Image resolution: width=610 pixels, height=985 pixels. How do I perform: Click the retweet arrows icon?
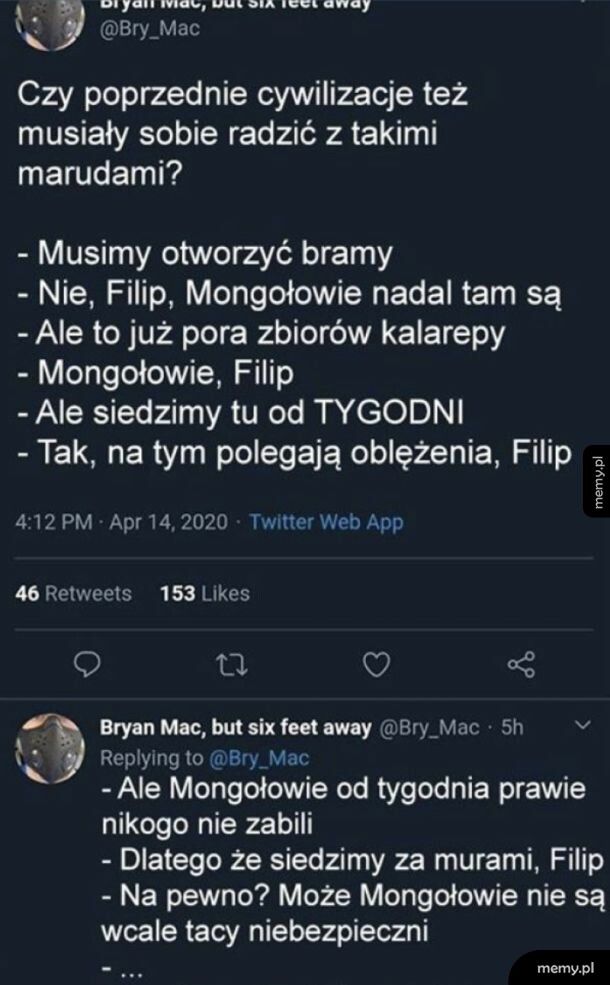pyautogui.click(x=232, y=664)
